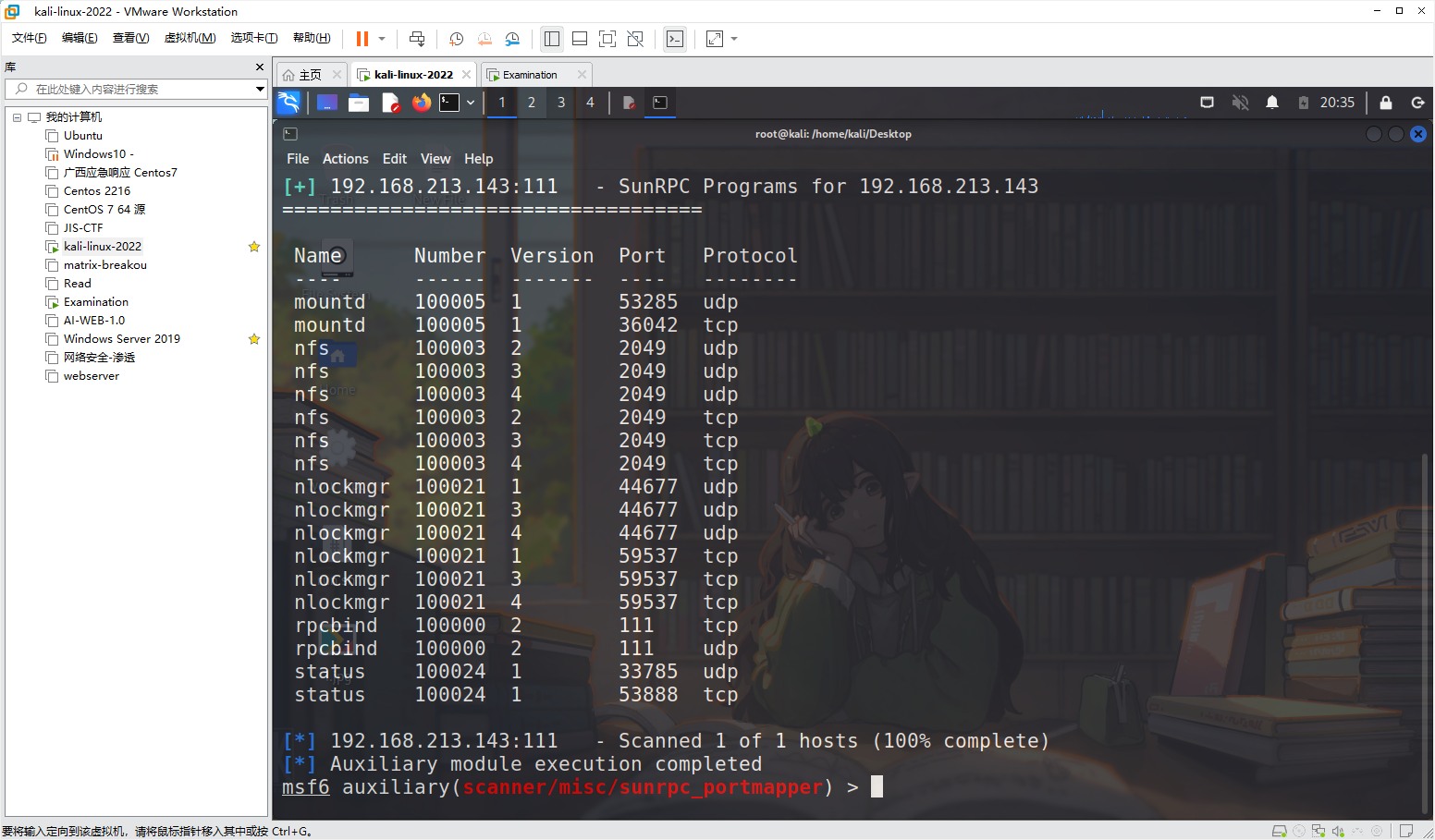Open the file manager from Kali panel
Viewport: 1435px width, 840px height.
[x=359, y=103]
